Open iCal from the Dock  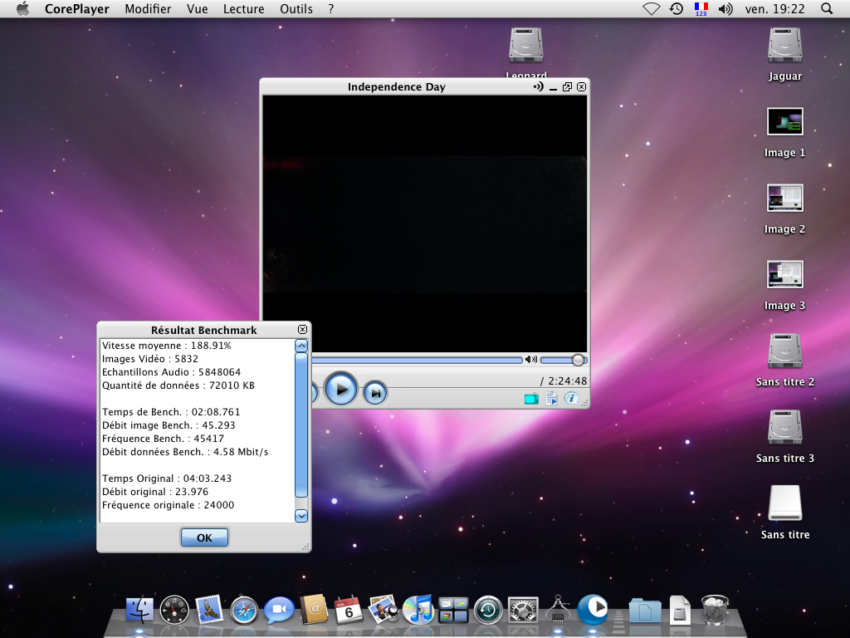(x=349, y=610)
